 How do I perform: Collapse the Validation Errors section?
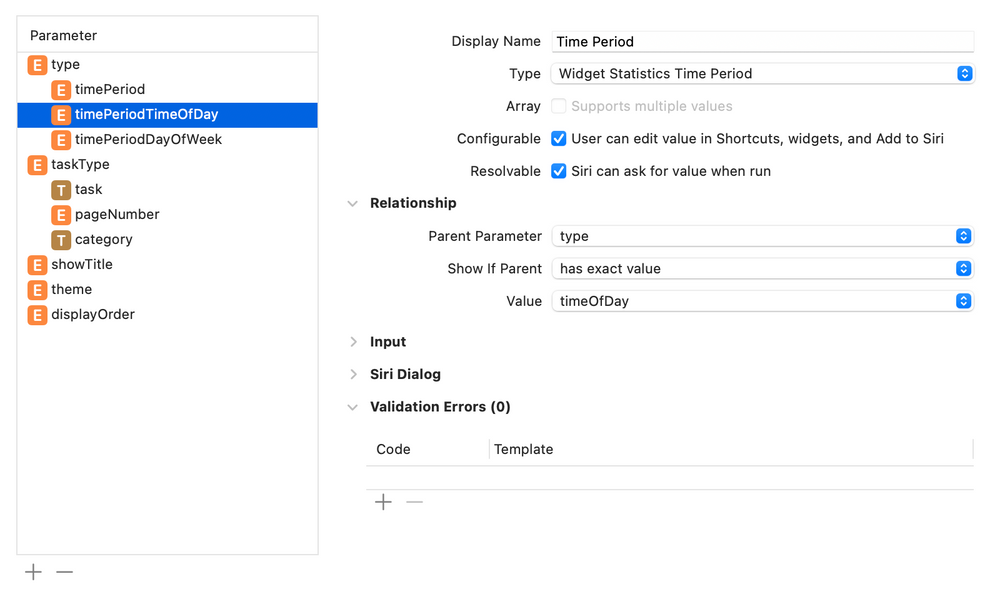tap(352, 407)
